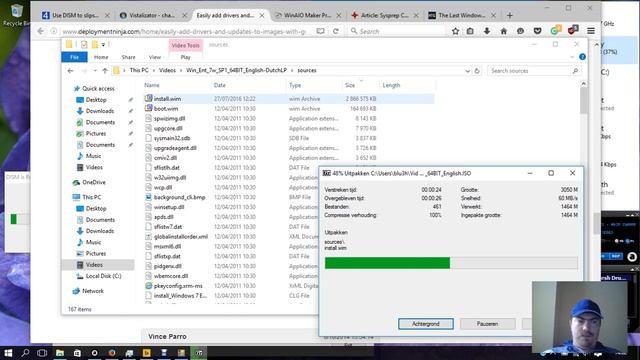The width and height of the screenshot is (640, 360).
Task: Select background_cli.bmp file
Action: click(x=180, y=197)
